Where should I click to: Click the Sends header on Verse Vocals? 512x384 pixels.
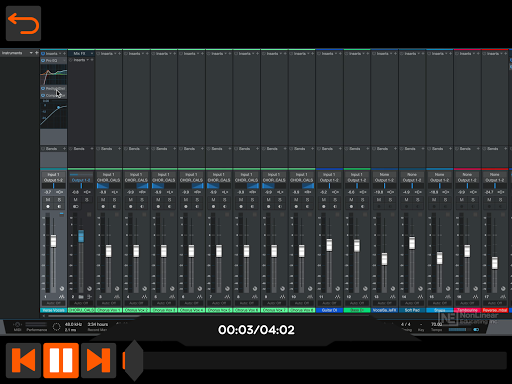tap(51, 149)
